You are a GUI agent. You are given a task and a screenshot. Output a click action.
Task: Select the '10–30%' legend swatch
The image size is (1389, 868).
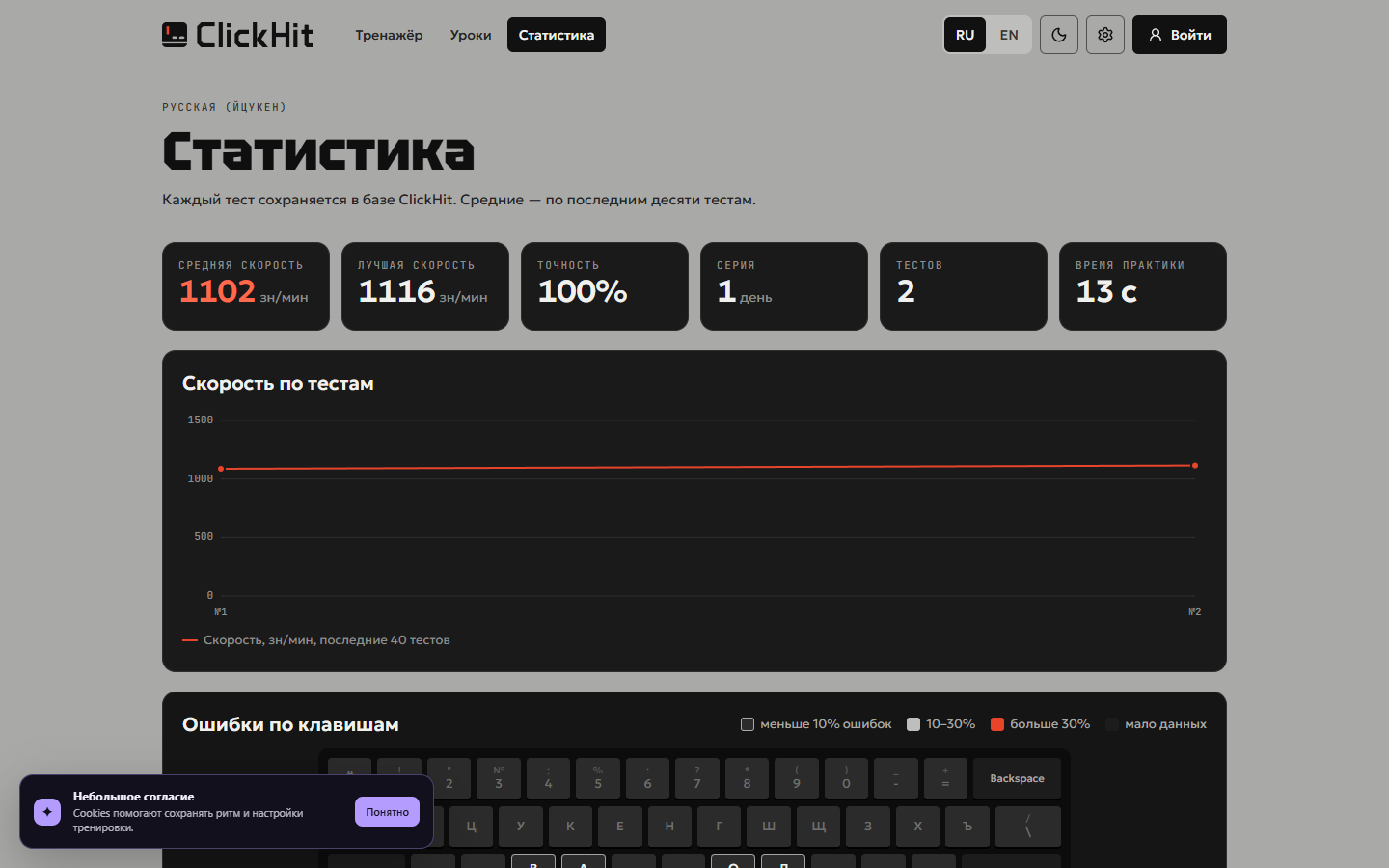tap(913, 724)
